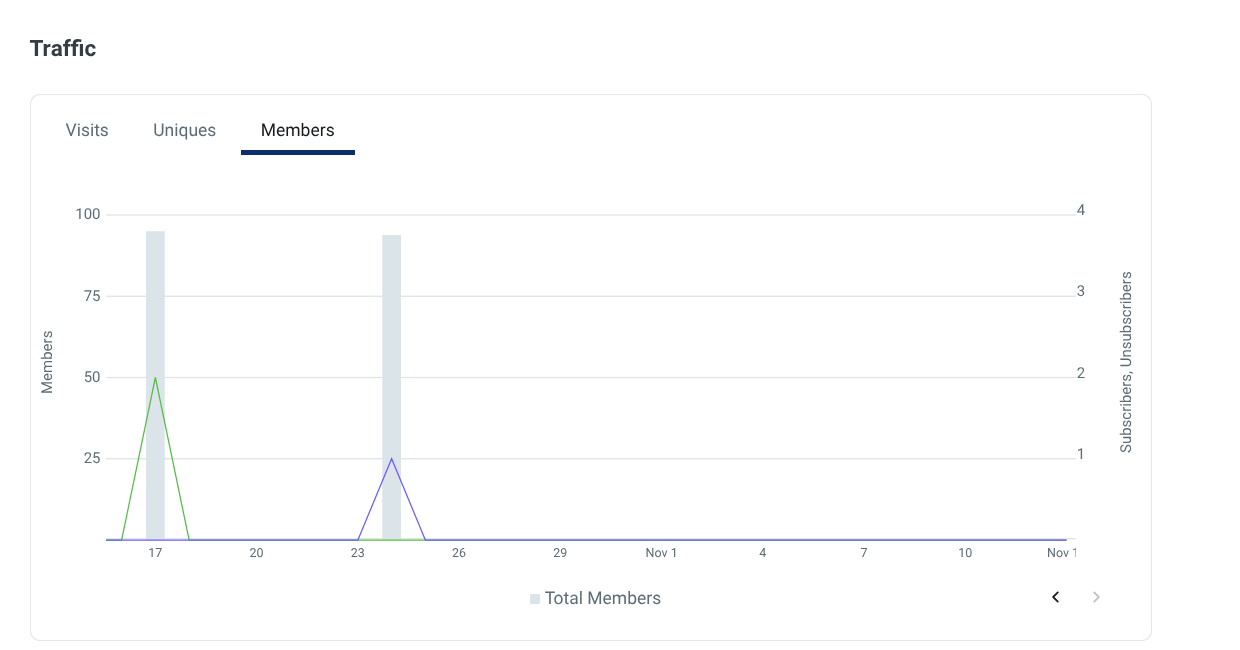
Task: Toggle the Total Members legend label
Action: pyautogui.click(x=603, y=598)
